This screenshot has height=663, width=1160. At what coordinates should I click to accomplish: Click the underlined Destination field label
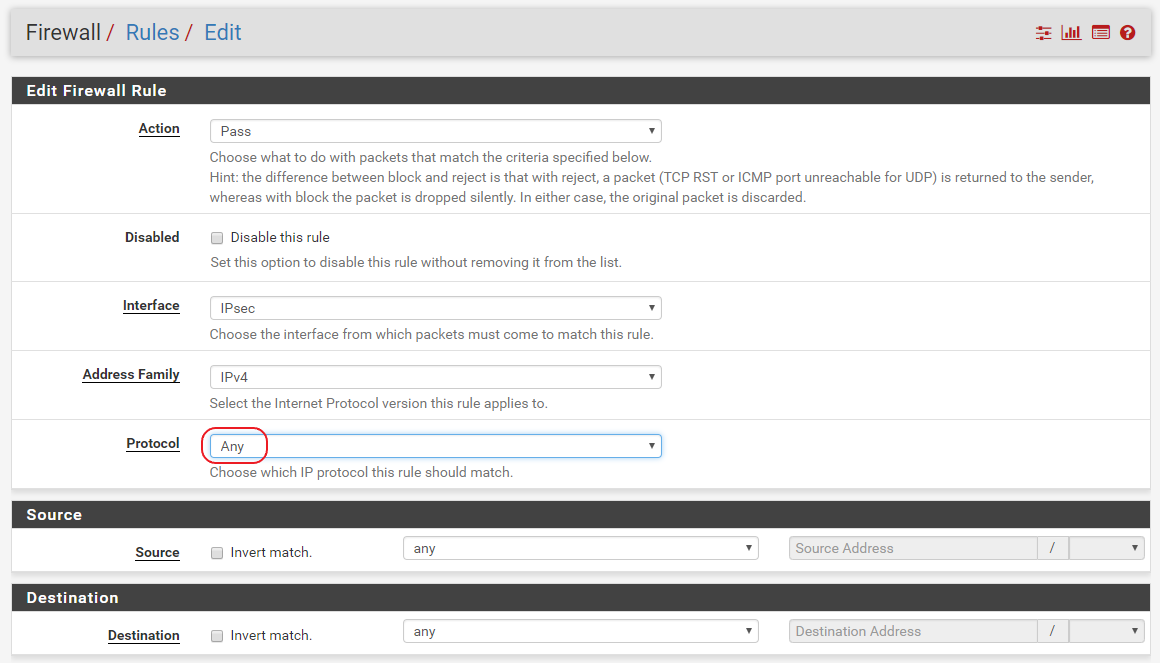pyautogui.click(x=144, y=636)
